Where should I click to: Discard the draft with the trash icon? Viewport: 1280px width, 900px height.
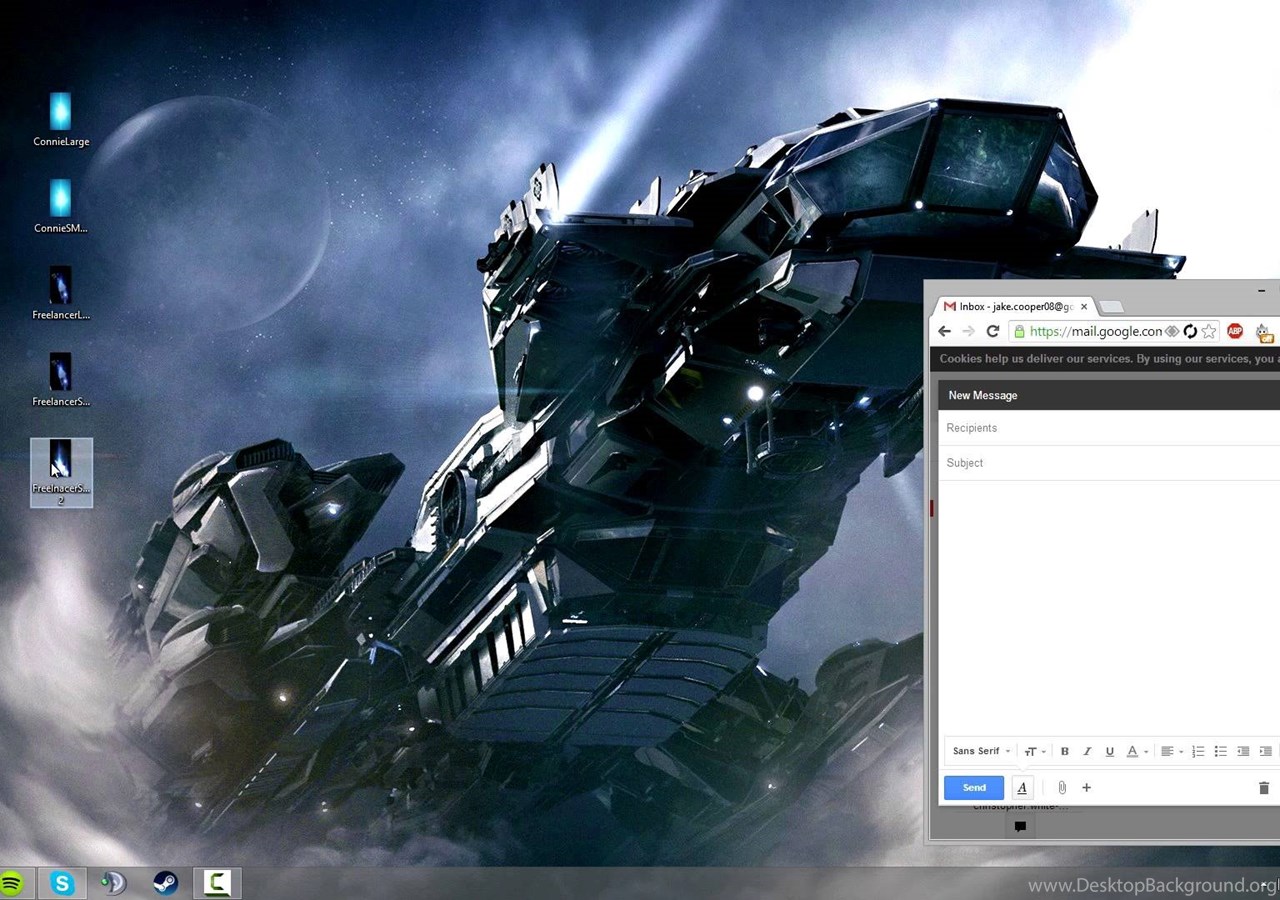1264,788
